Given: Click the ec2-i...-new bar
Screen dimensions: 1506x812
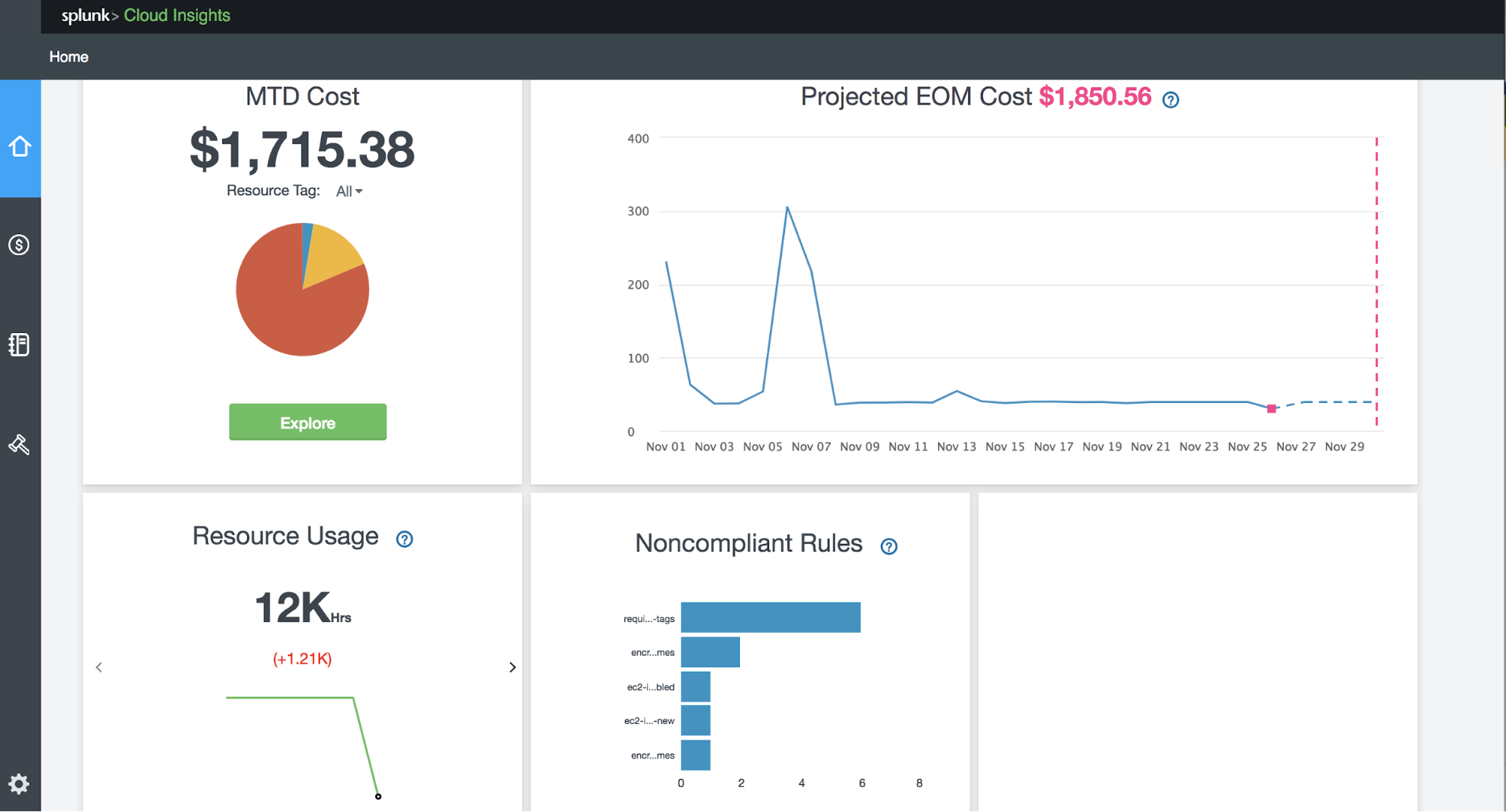Looking at the screenshot, I should tap(695, 721).
